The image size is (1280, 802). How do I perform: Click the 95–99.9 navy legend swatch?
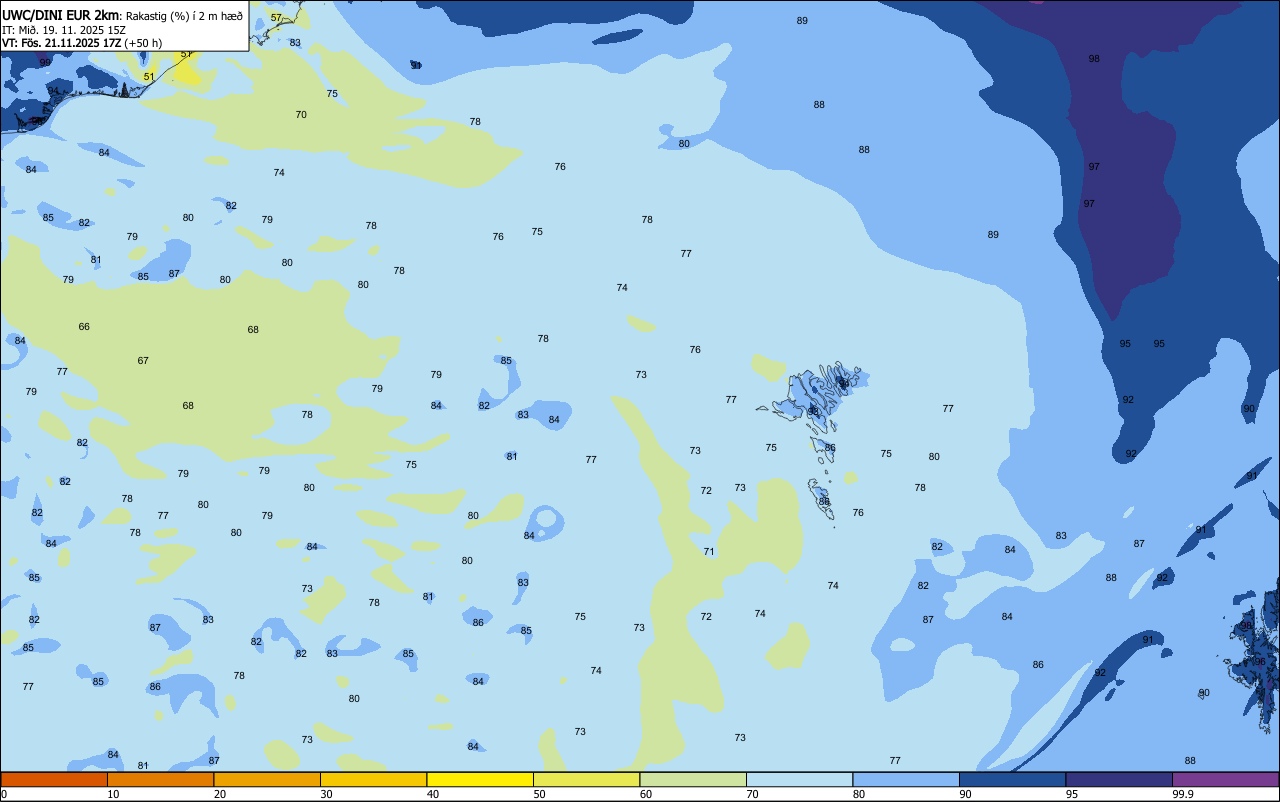click(x=1119, y=779)
